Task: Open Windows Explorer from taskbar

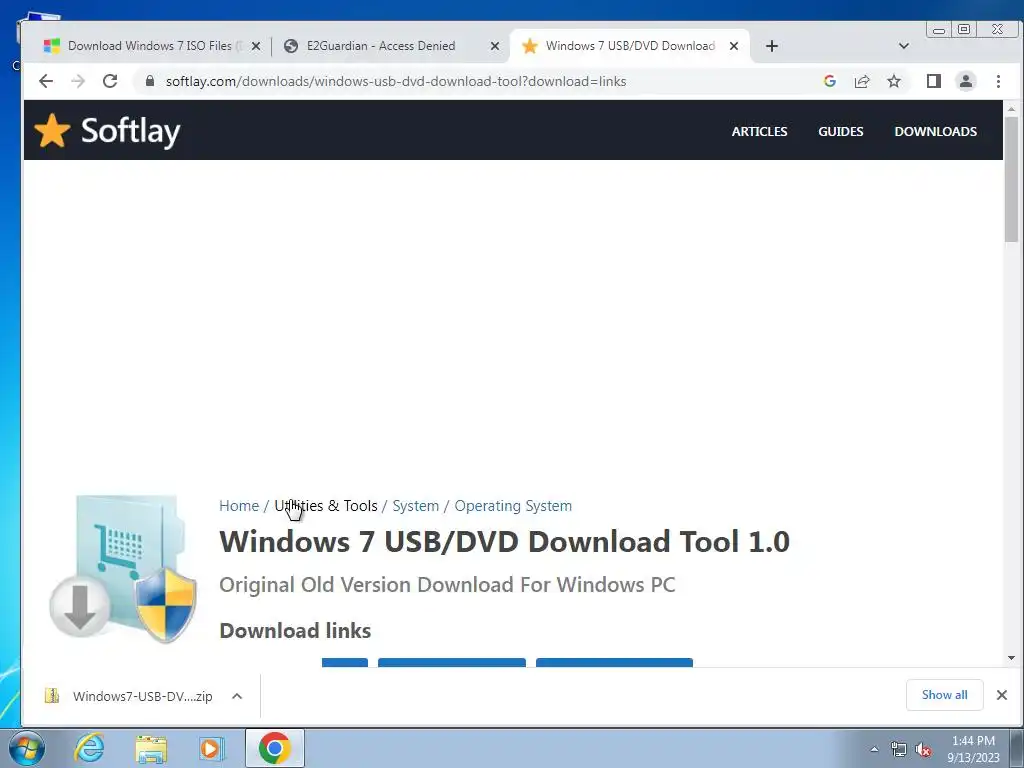Action: coord(151,749)
